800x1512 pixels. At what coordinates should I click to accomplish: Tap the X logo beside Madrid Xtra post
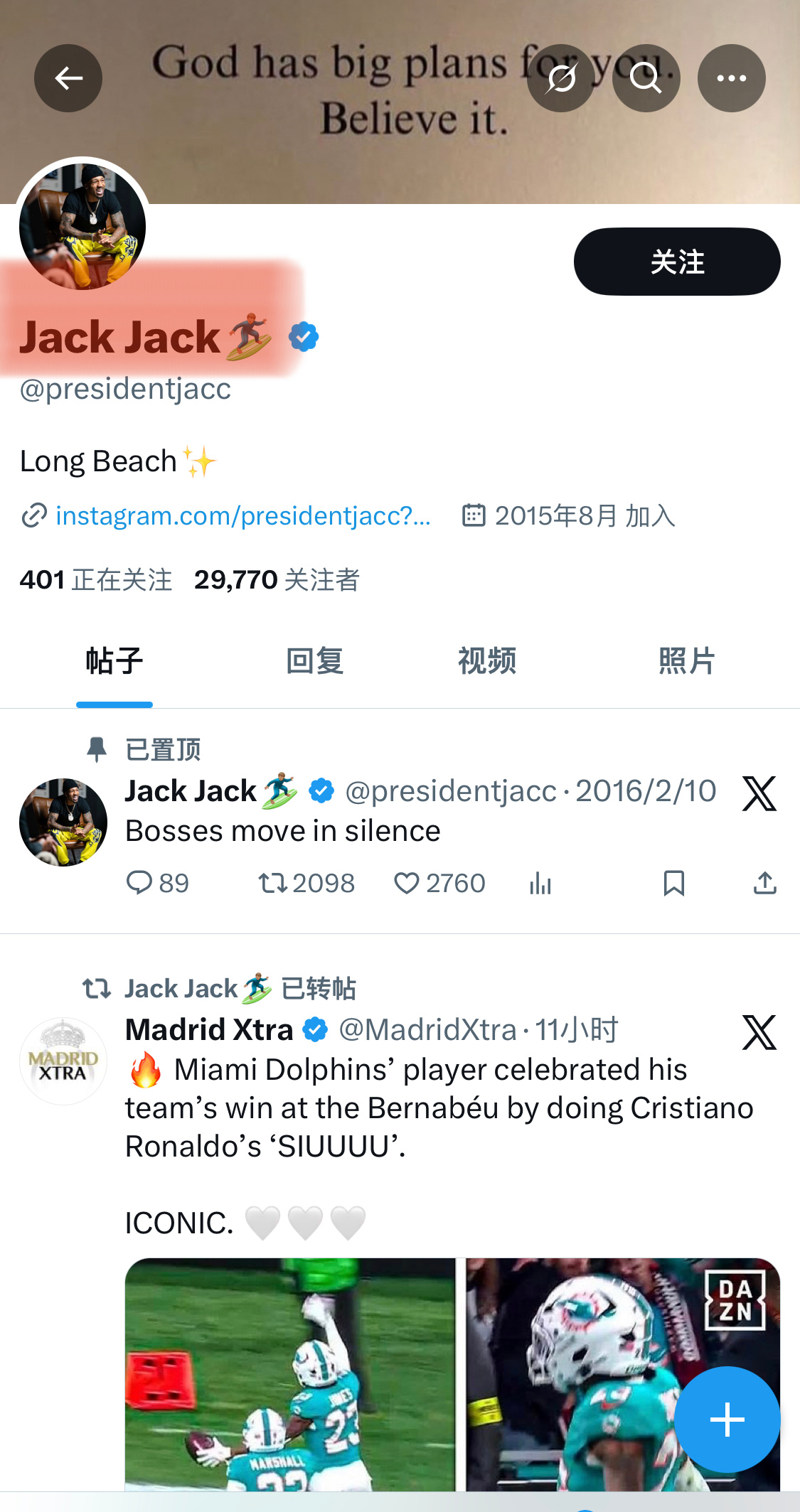[759, 1032]
